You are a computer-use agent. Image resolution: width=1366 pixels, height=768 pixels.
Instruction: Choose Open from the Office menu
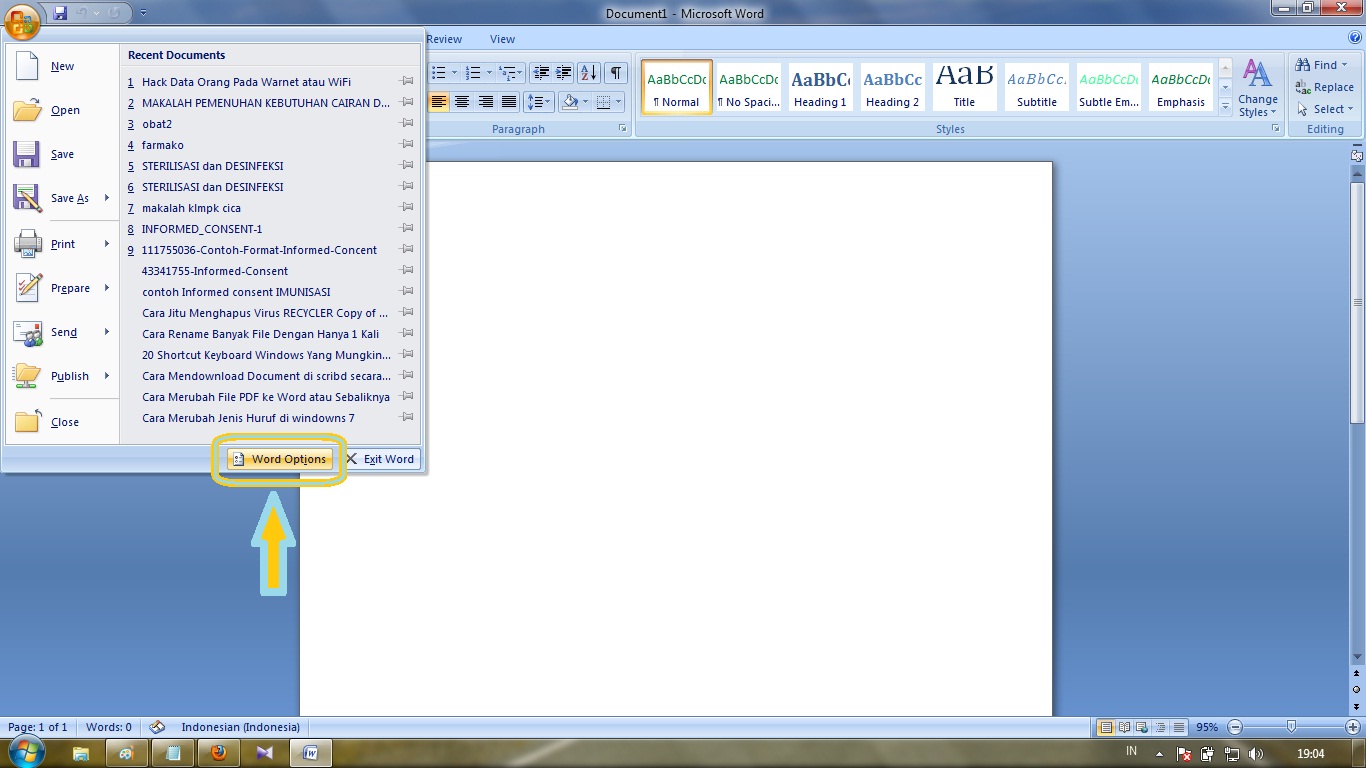click(x=61, y=110)
